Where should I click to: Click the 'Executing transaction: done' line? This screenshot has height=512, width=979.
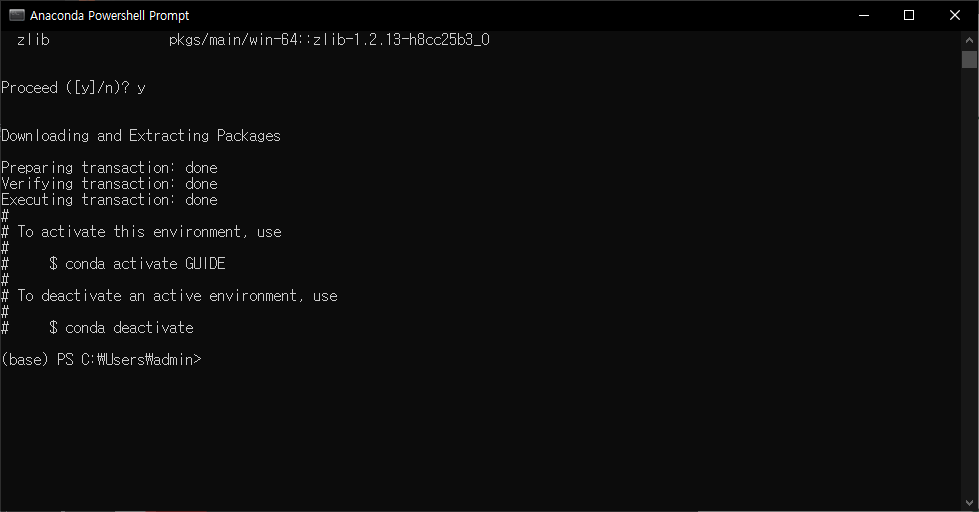[x=109, y=200]
